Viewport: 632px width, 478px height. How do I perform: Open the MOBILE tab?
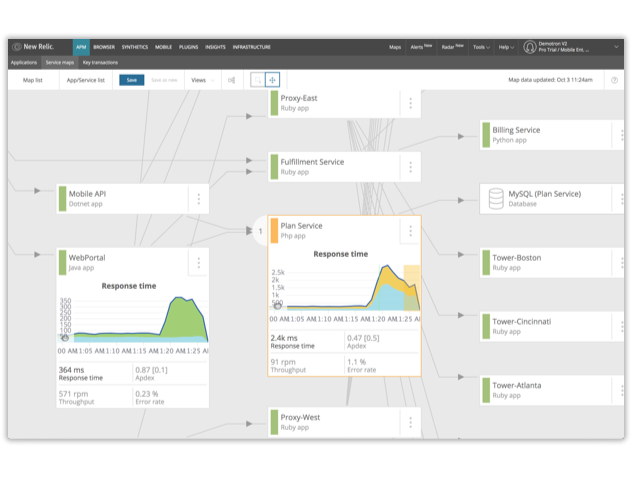point(163,47)
